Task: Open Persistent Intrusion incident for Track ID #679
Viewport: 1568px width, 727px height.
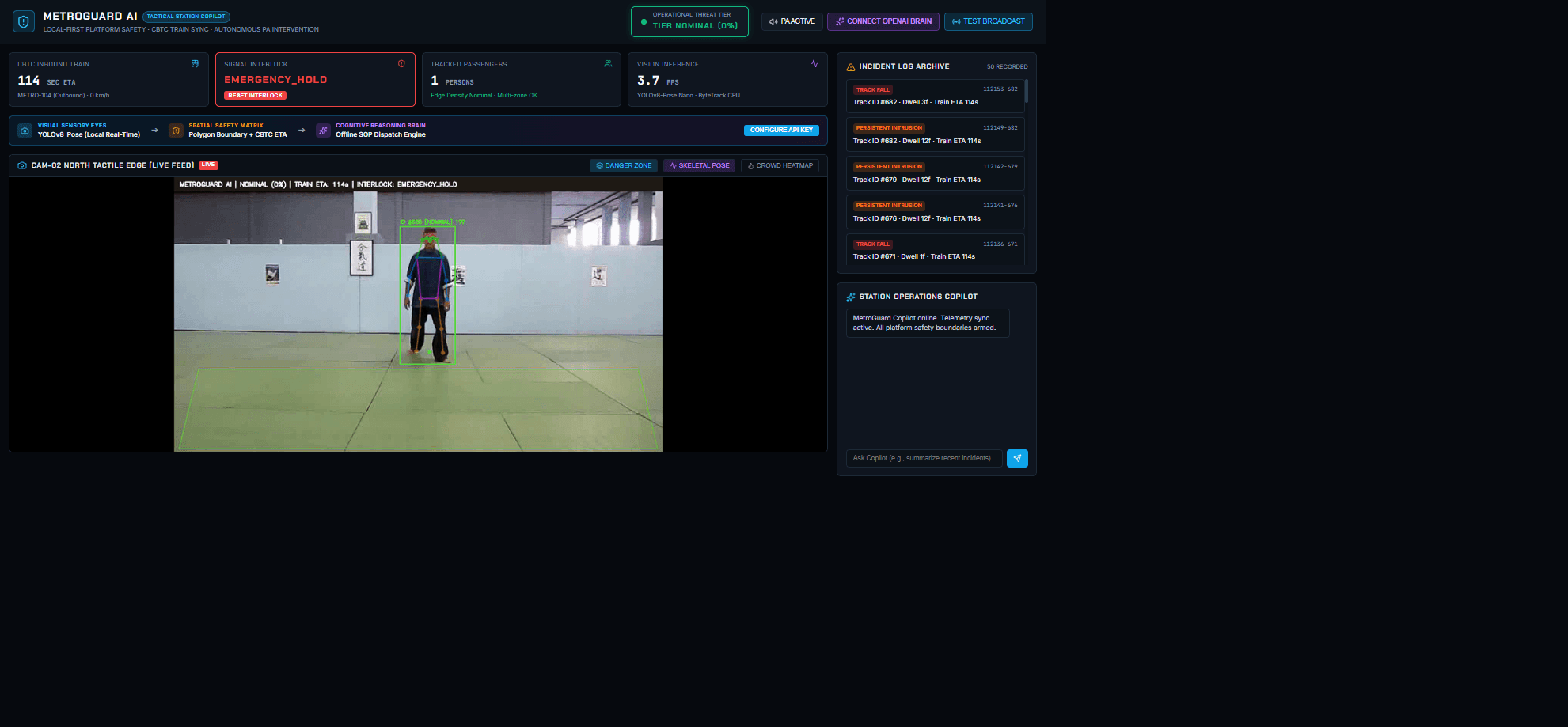Action: (x=935, y=173)
